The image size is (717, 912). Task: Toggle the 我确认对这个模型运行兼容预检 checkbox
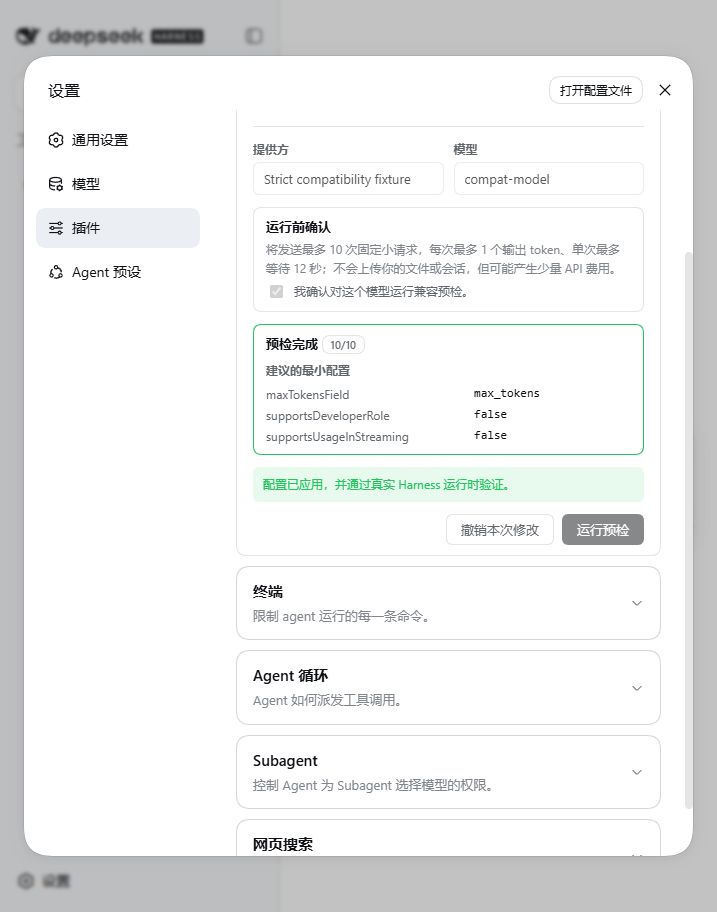[x=277, y=291]
